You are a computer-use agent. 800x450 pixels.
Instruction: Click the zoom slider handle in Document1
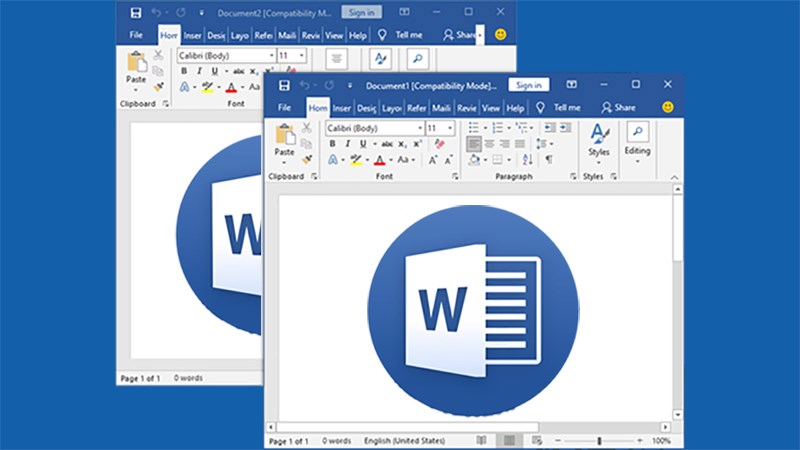[x=599, y=440]
